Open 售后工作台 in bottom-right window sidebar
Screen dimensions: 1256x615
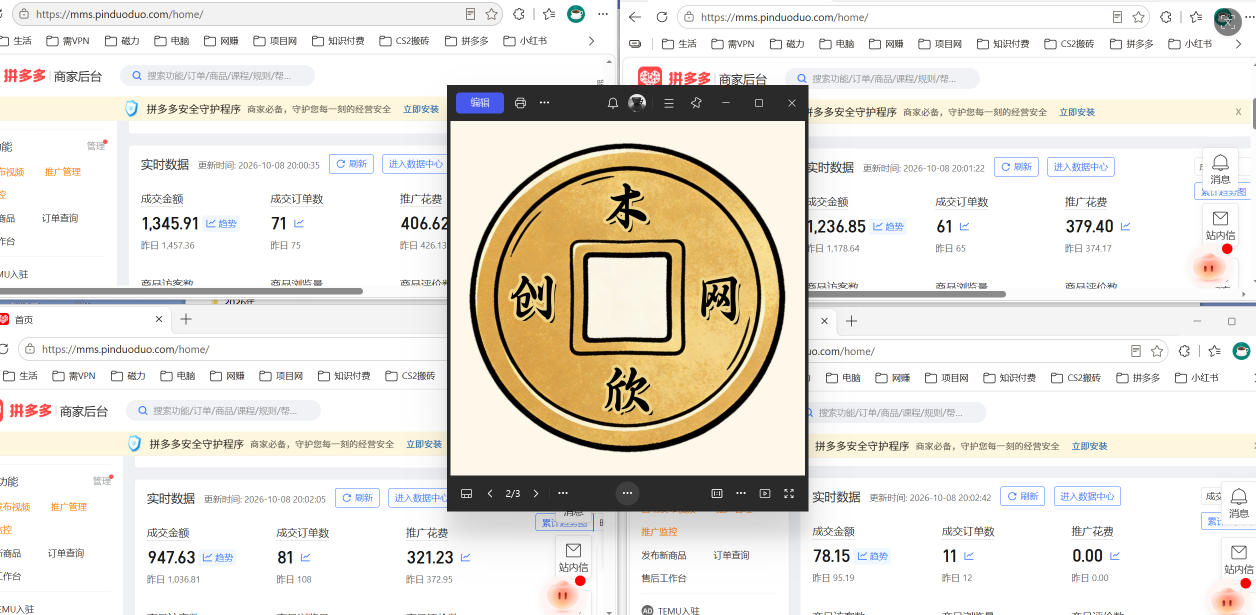(664, 578)
